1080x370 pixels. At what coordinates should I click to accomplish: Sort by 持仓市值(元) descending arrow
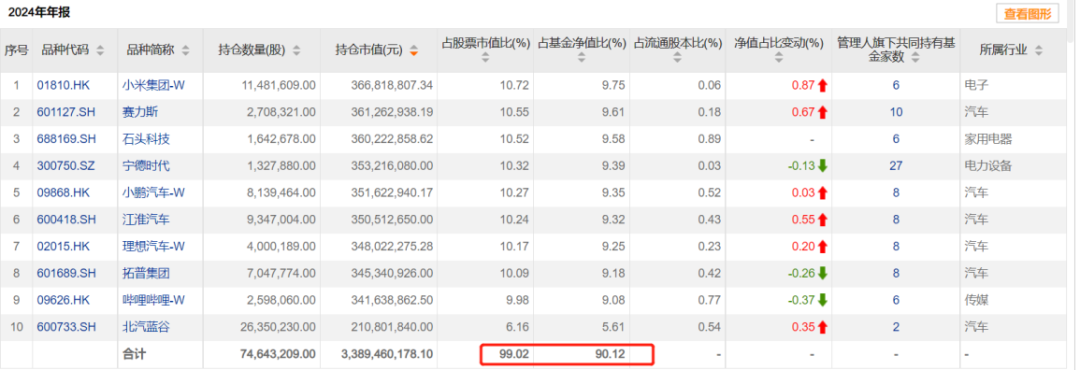coord(414,50)
